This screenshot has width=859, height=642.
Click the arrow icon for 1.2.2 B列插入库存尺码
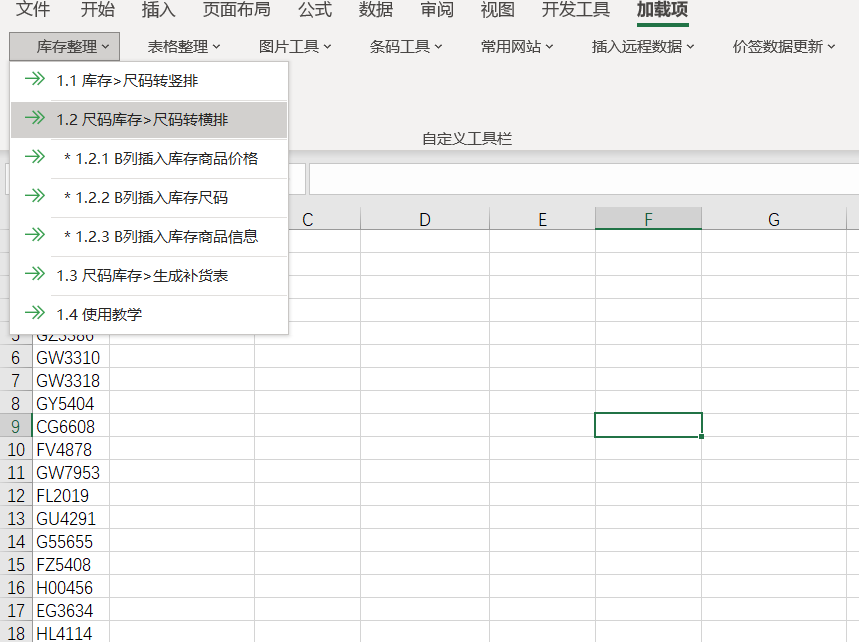coord(35,196)
